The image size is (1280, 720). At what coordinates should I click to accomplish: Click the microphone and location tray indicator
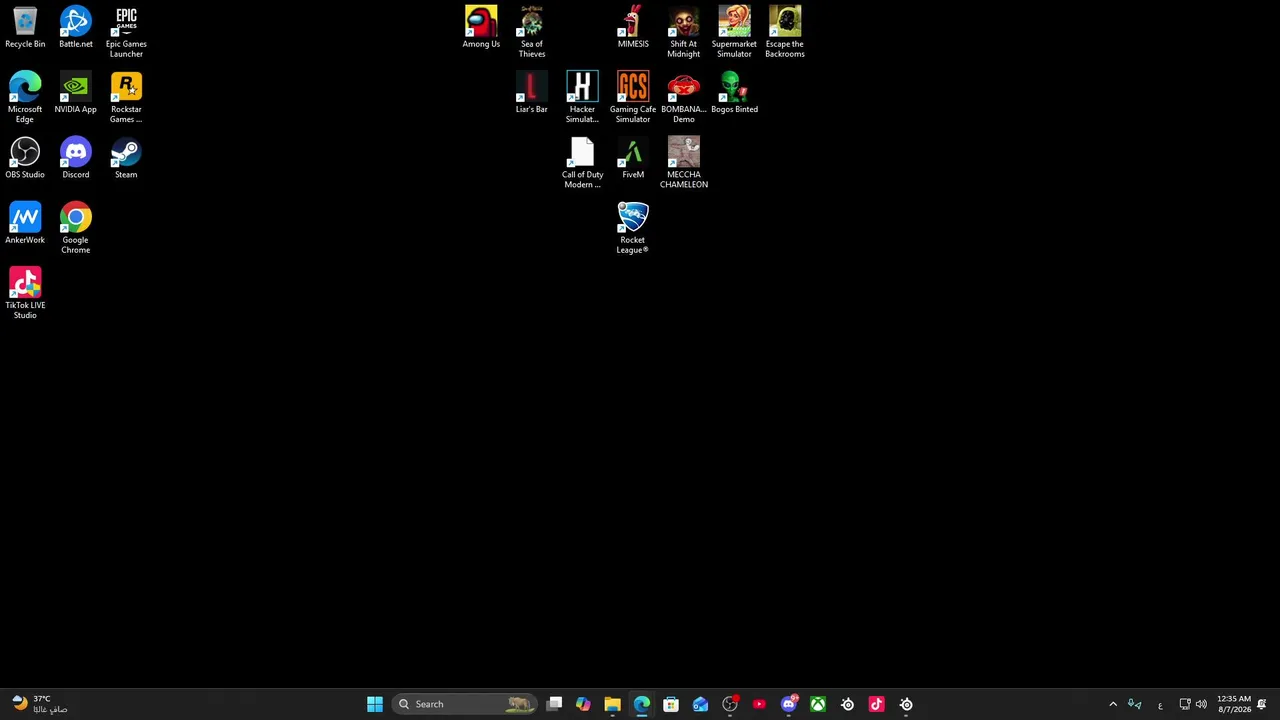pos(1135,704)
